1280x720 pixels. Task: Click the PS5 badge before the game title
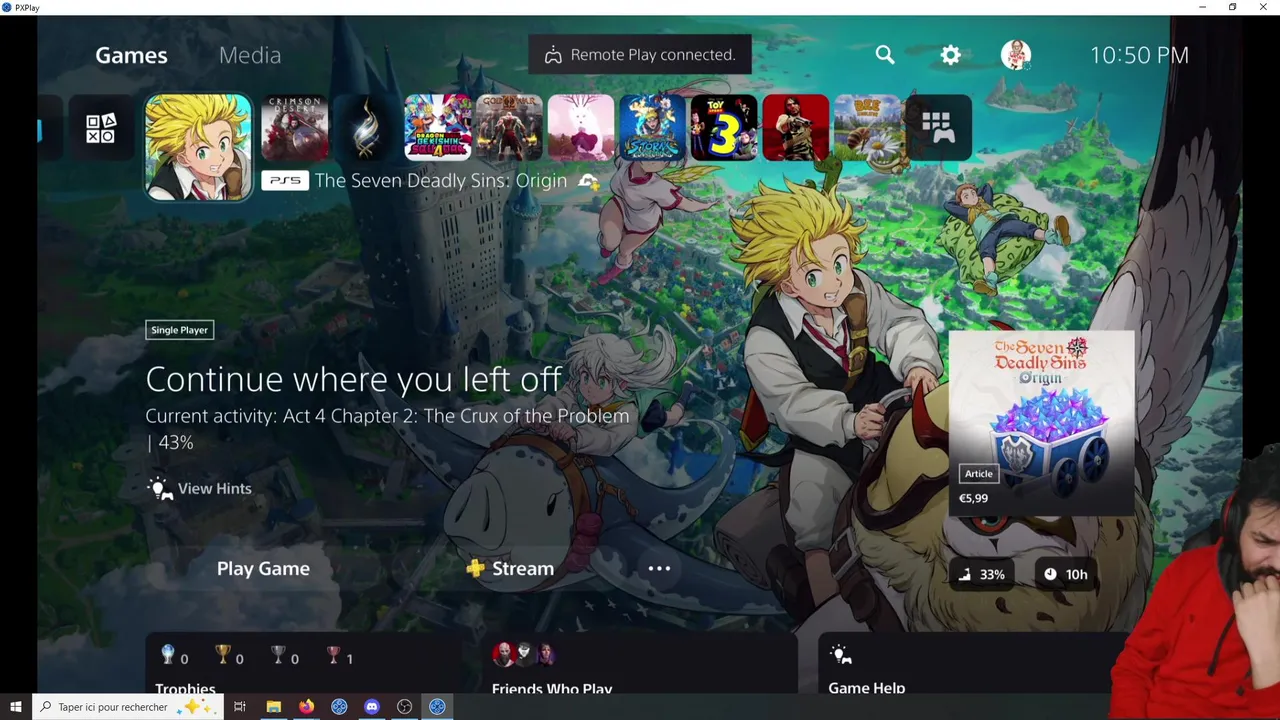point(285,181)
